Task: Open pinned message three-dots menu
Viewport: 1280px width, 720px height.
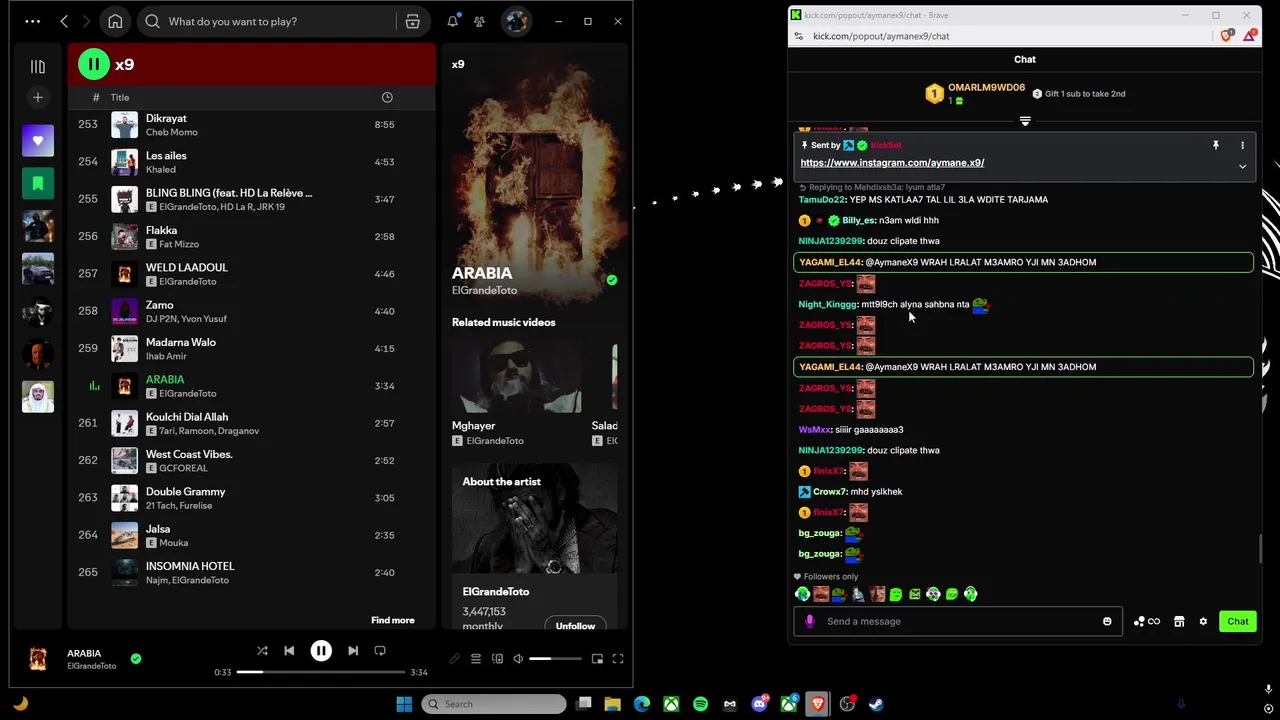Action: click(1243, 145)
